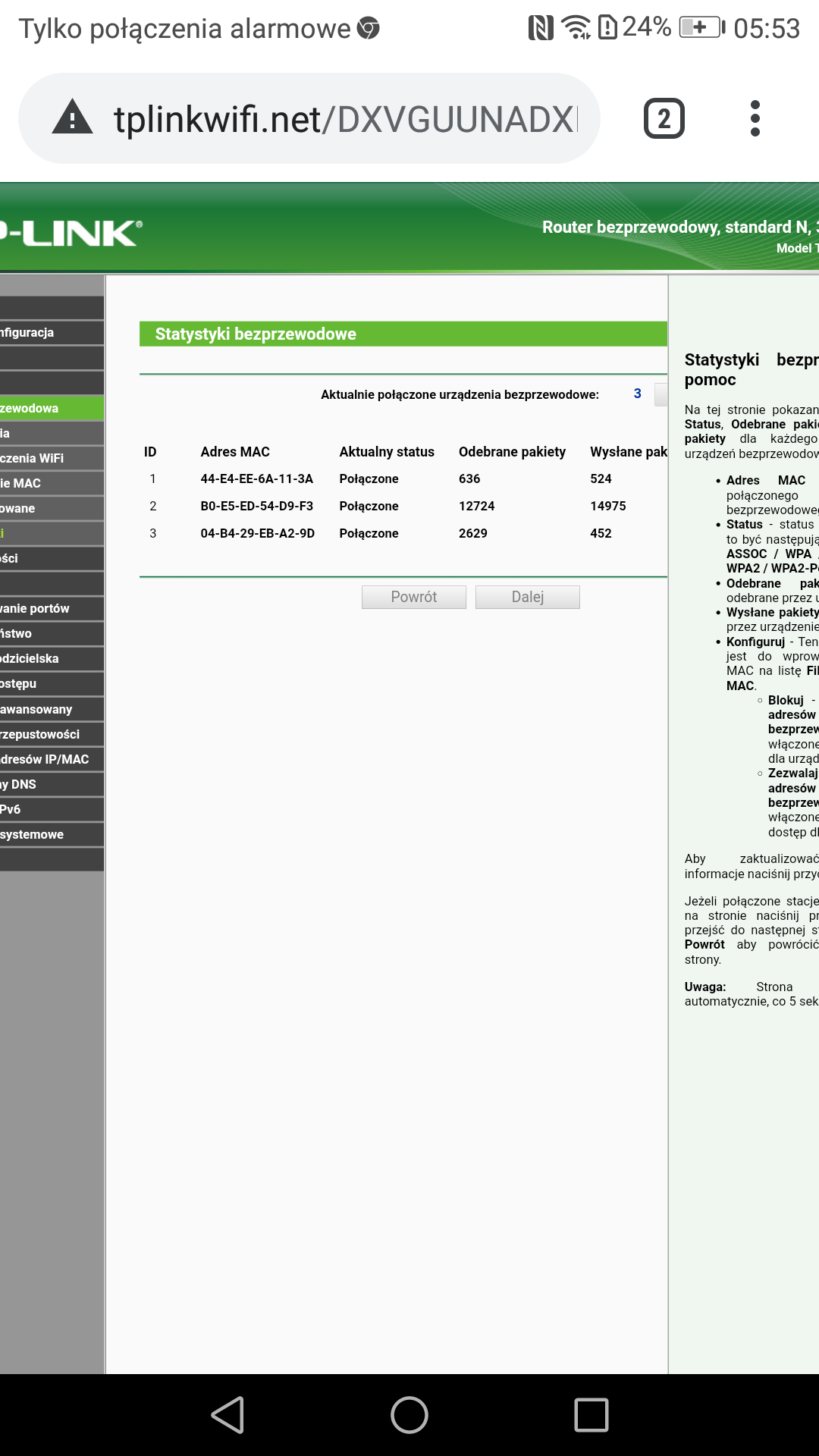Click the 'ia' sidebar submenu item
819x1456 pixels.
52,433
